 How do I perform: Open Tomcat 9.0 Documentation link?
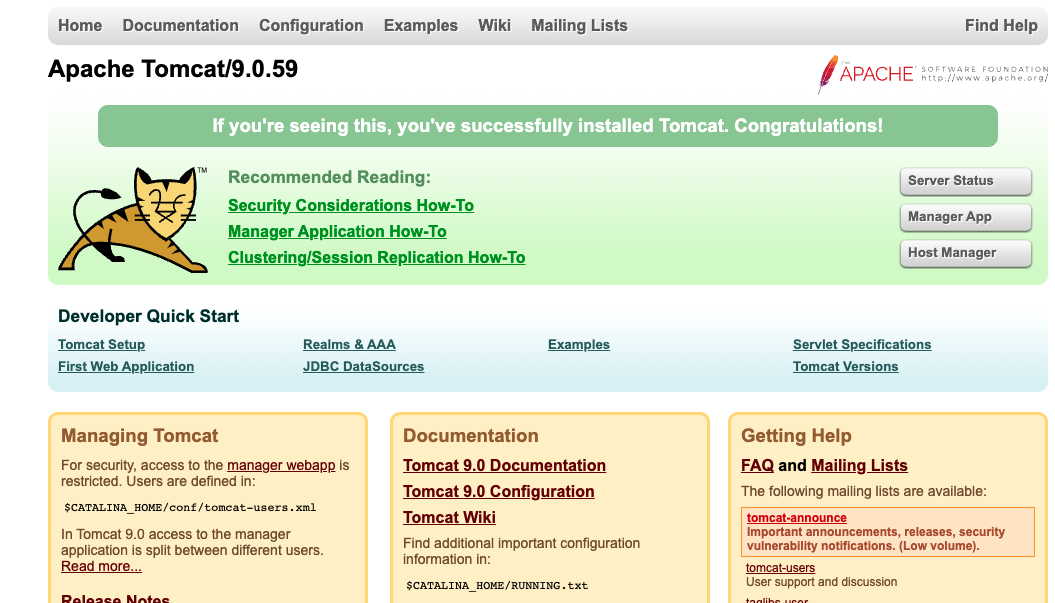505,466
